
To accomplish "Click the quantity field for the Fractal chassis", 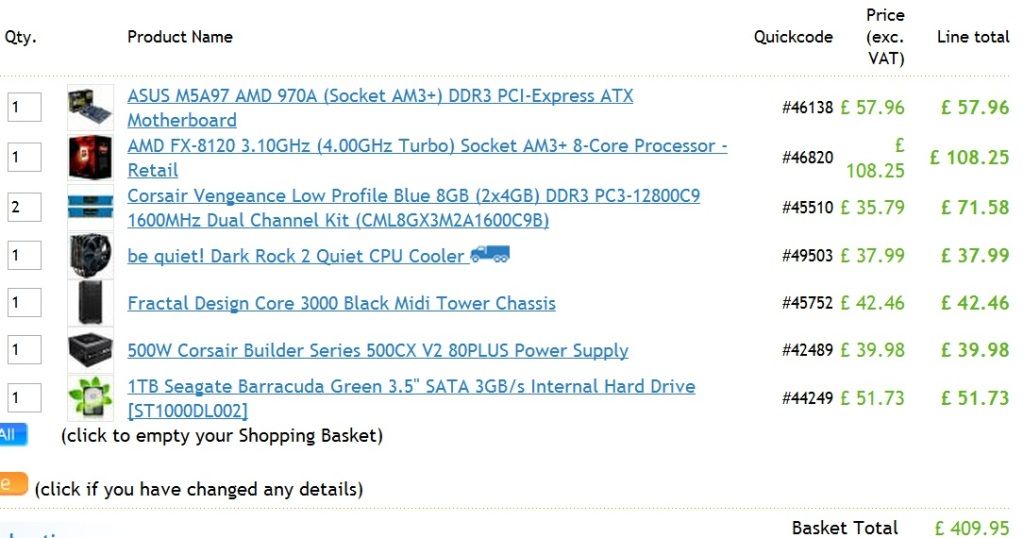I will pos(24,303).
